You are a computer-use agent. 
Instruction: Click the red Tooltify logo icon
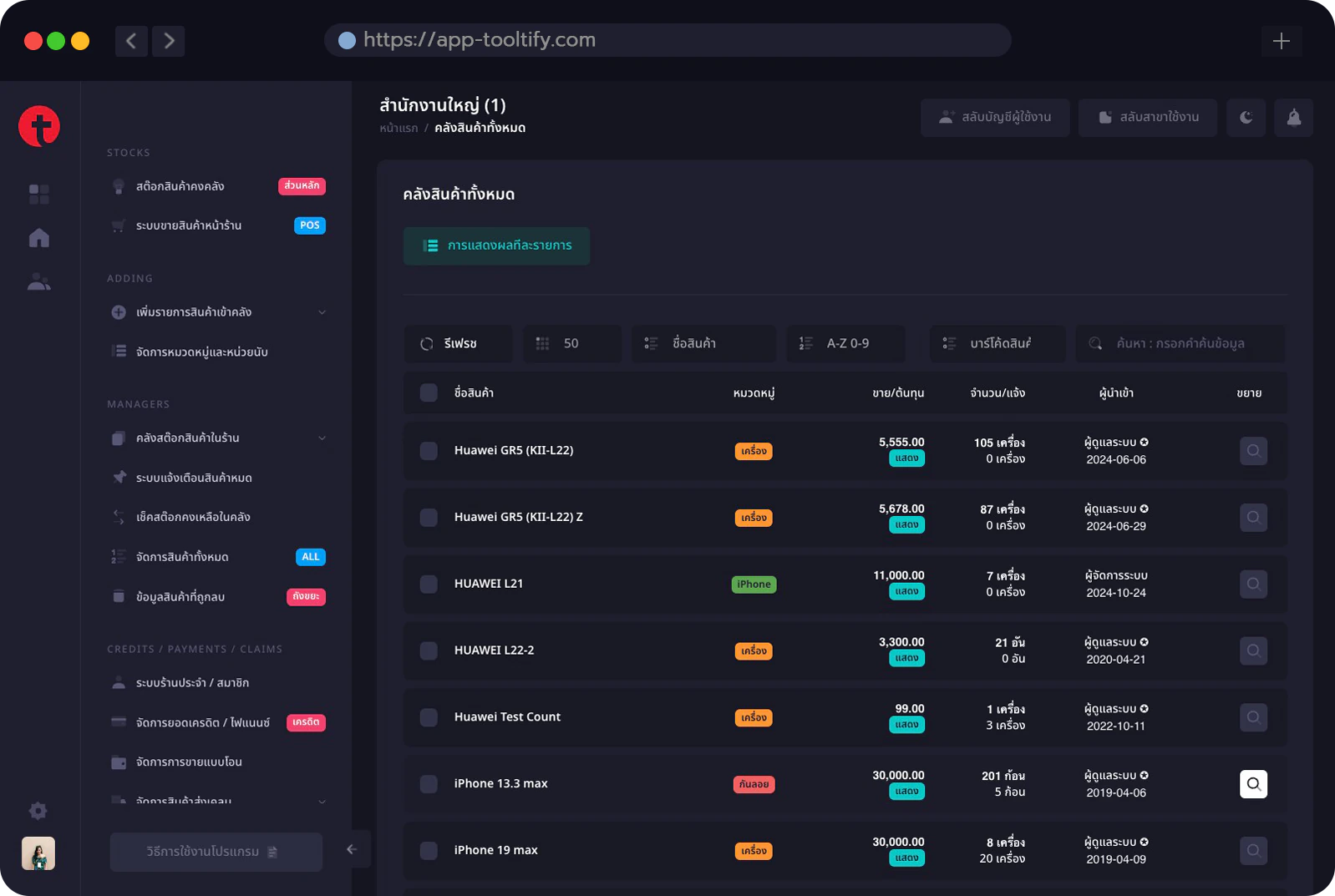point(39,126)
